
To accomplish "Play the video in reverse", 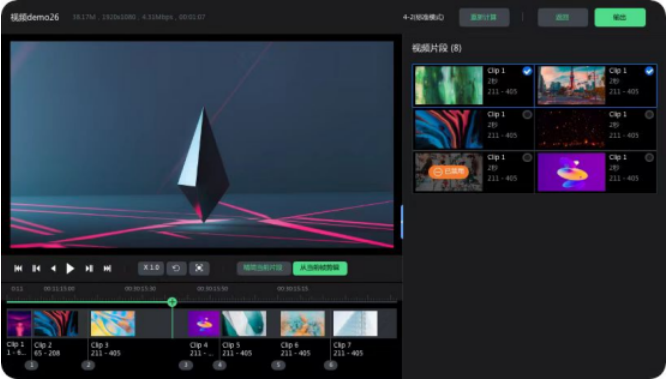I will (x=53, y=268).
